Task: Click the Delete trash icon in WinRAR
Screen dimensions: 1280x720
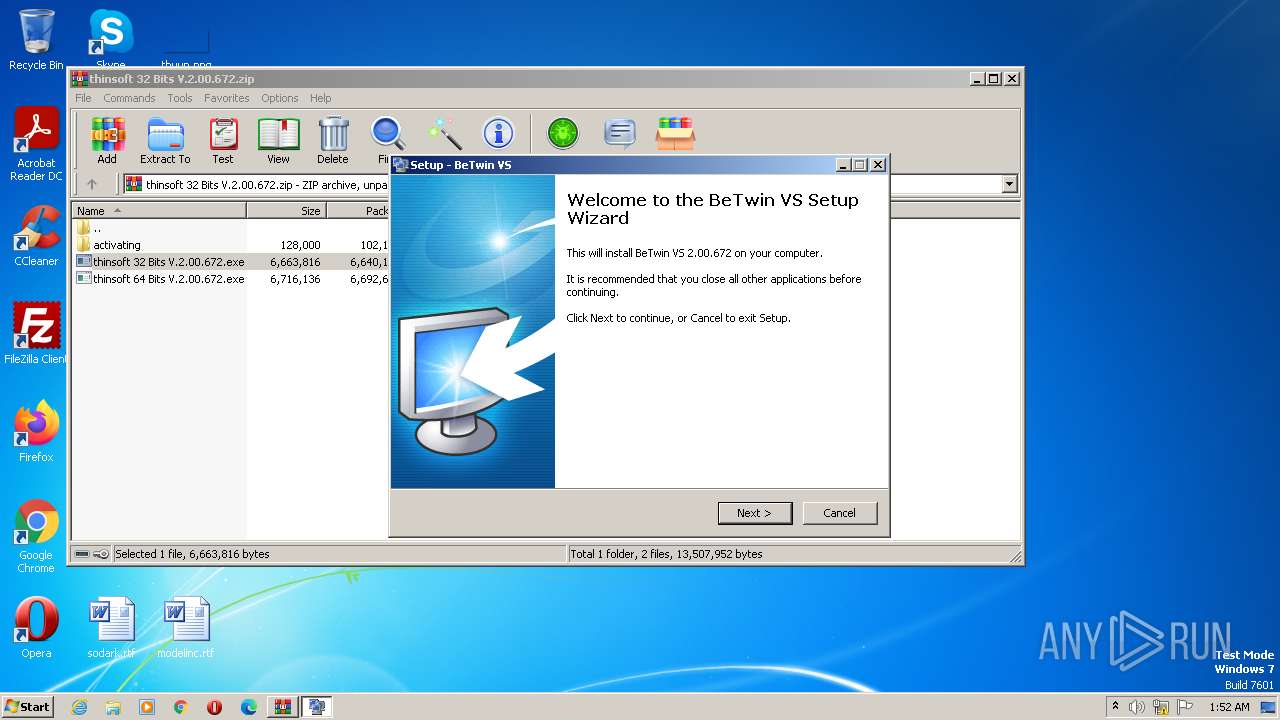Action: (333, 140)
